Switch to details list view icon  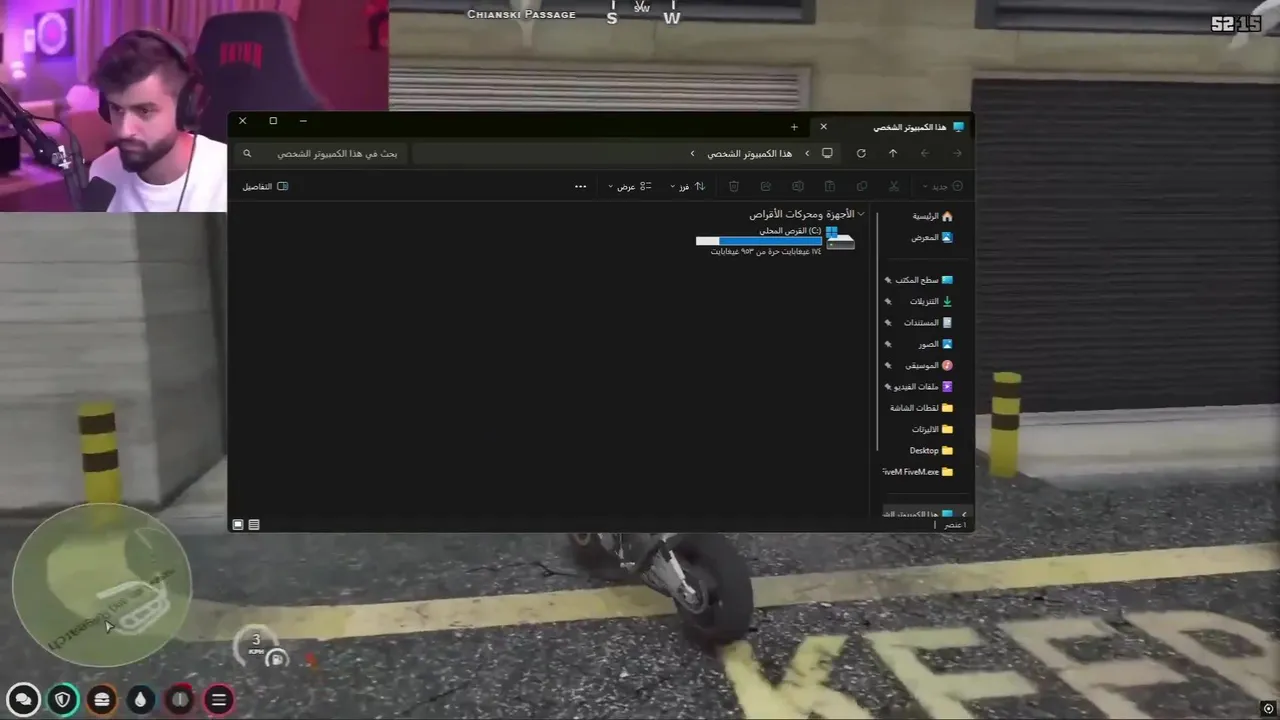click(x=254, y=524)
